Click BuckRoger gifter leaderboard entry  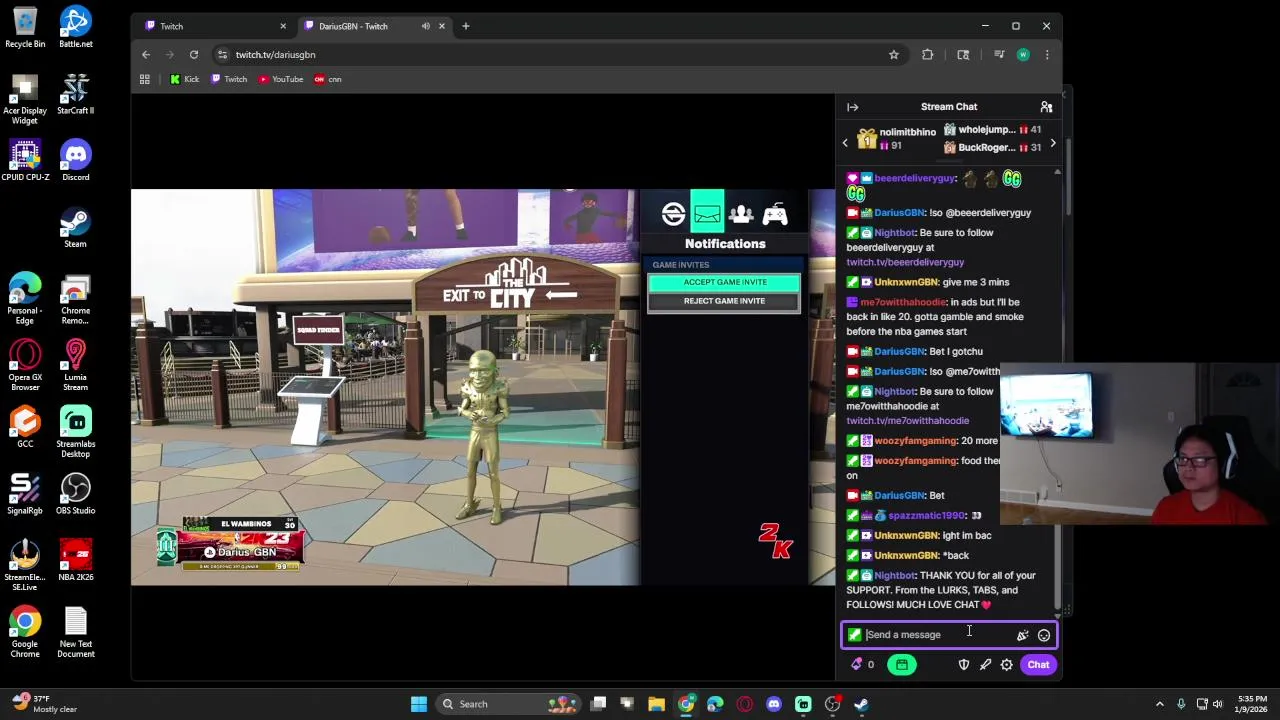coord(993,148)
